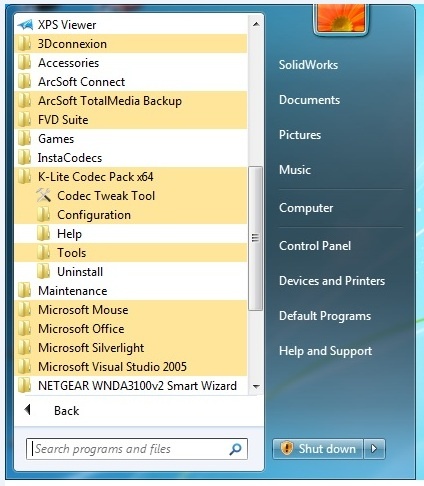Expand the Maintenance program group
The height and width of the screenshot is (486, 424).
click(x=131, y=291)
